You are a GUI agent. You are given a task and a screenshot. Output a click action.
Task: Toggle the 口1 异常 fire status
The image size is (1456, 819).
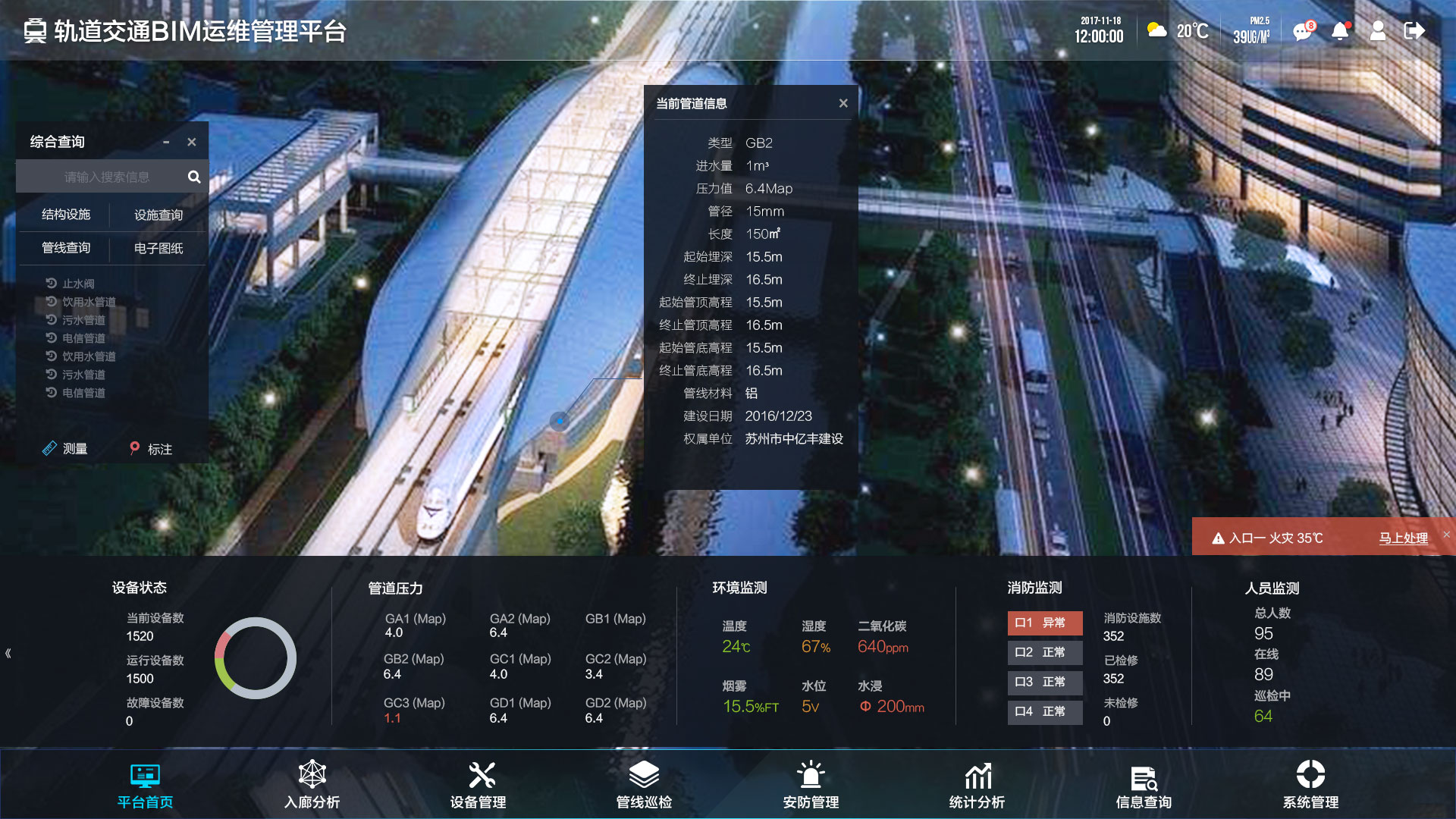[x=1044, y=623]
